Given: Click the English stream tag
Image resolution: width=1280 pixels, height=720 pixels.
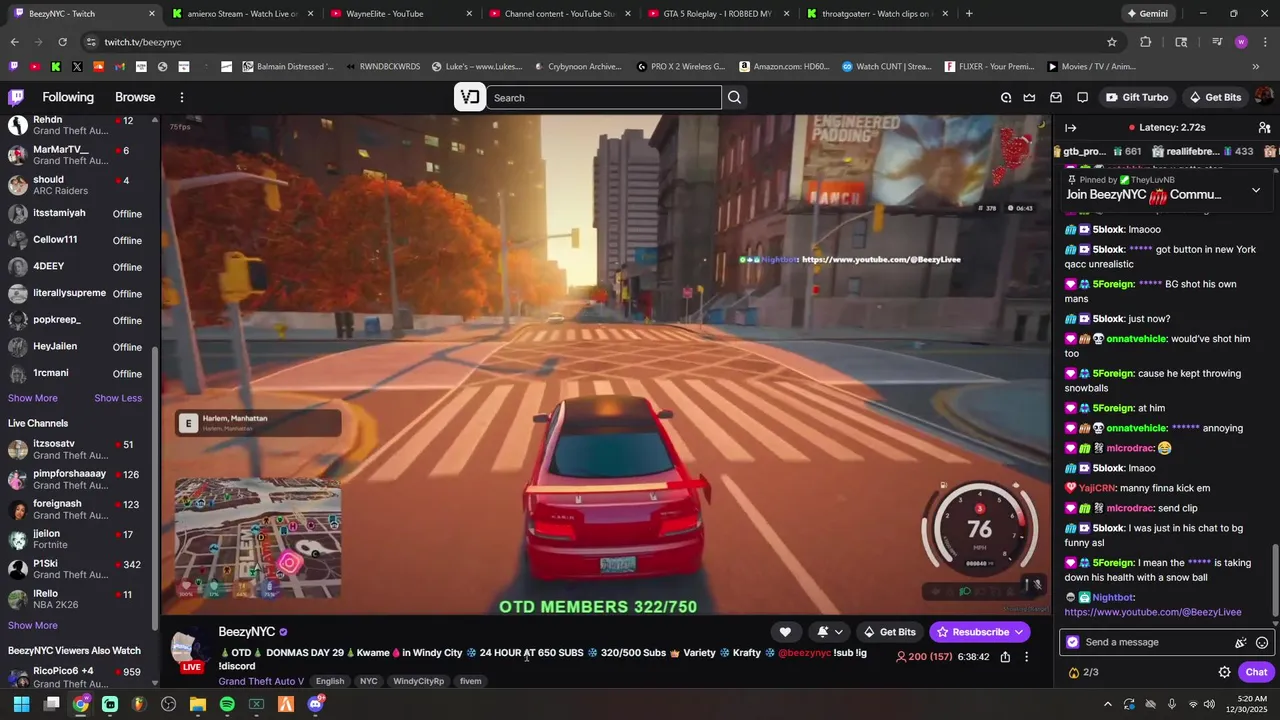Looking at the screenshot, I should tap(330, 681).
